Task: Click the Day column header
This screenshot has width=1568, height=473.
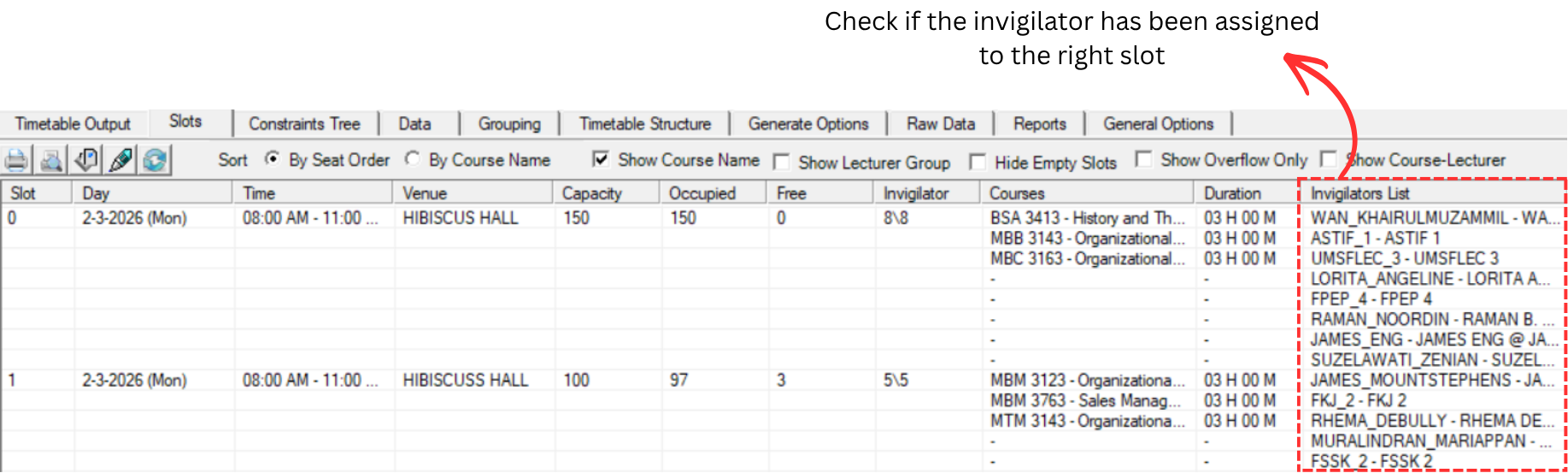Action: click(155, 193)
